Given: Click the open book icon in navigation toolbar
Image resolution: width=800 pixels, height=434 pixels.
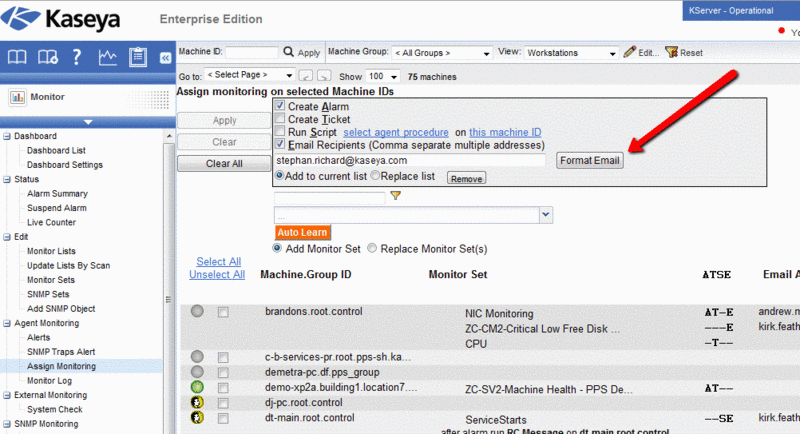Looking at the screenshot, I should [17, 57].
